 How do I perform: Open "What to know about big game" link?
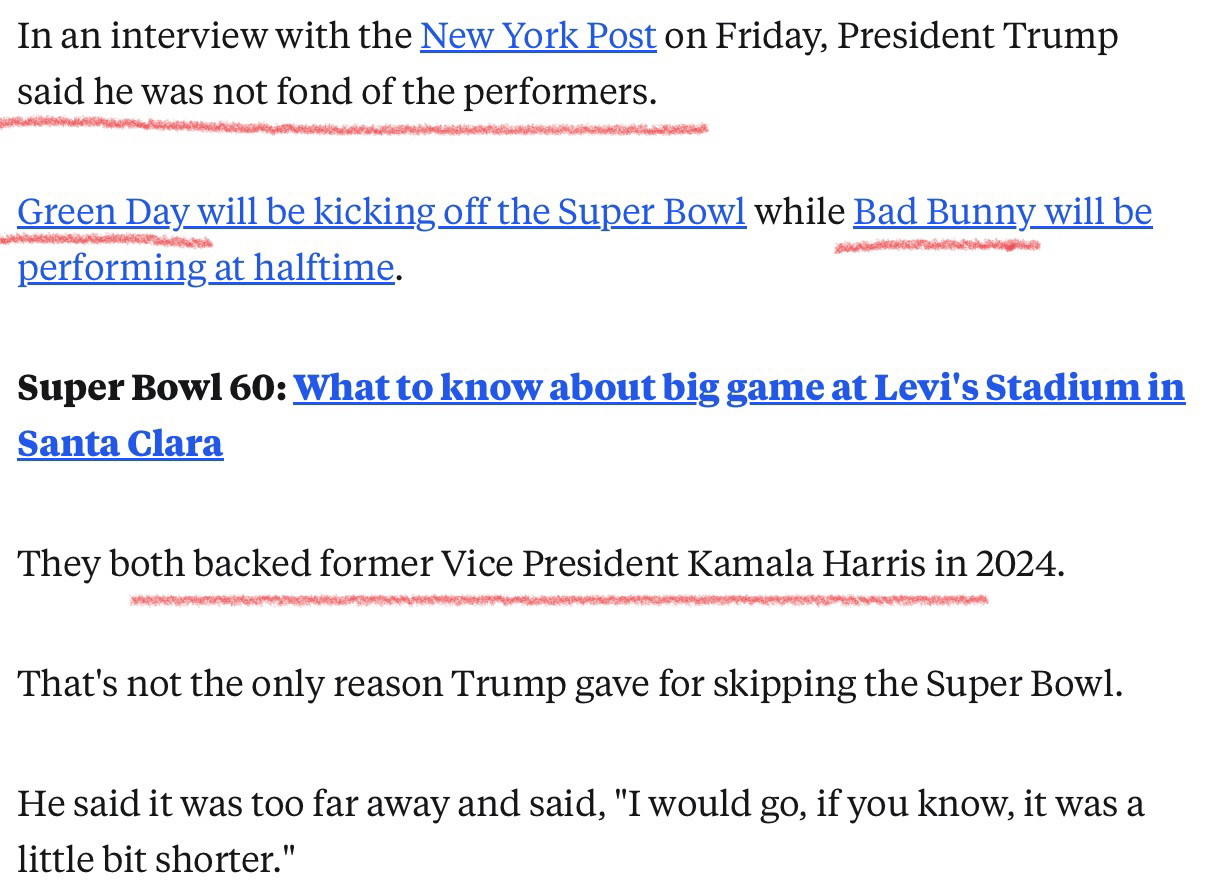(x=505, y=387)
